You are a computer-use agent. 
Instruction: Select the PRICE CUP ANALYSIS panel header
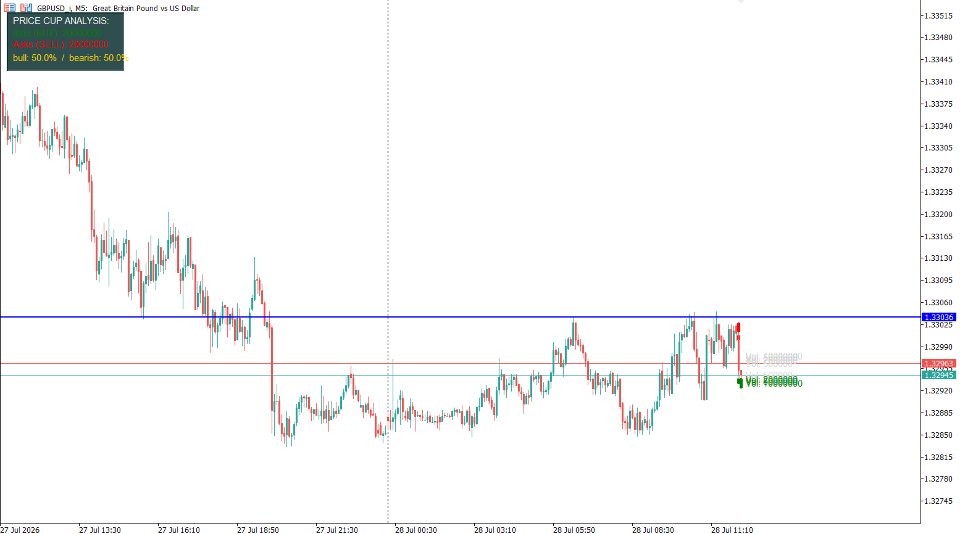point(61,20)
